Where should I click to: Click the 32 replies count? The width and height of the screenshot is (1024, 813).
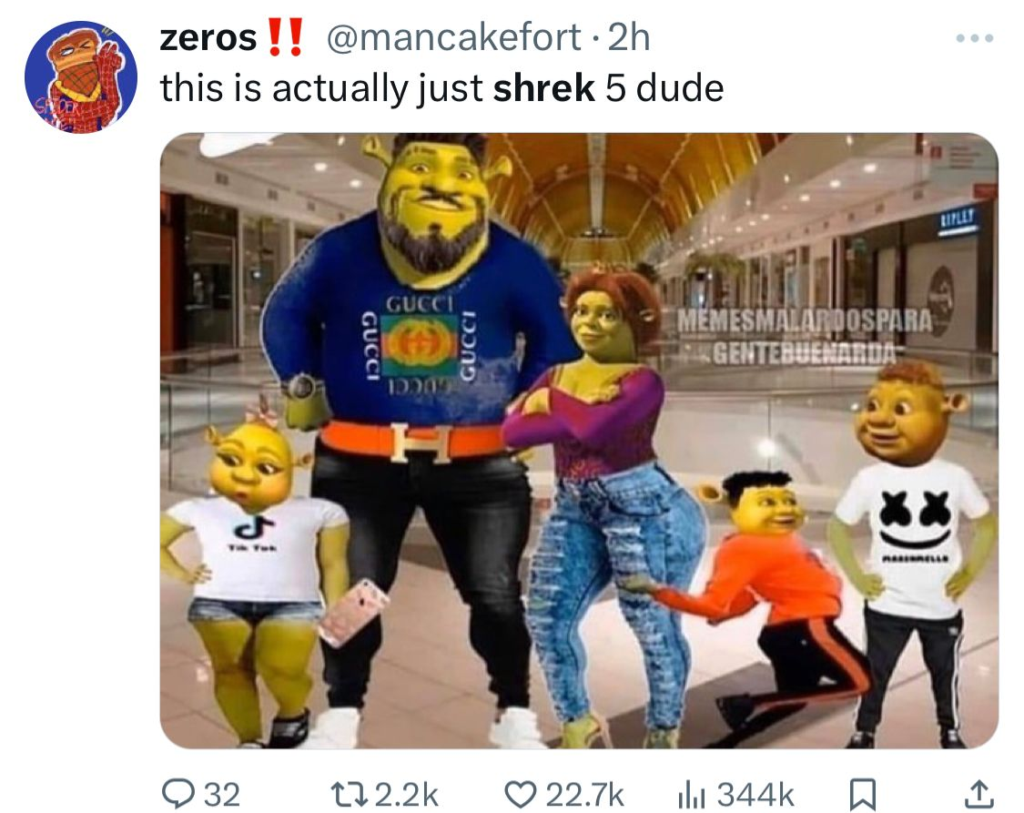point(222,795)
